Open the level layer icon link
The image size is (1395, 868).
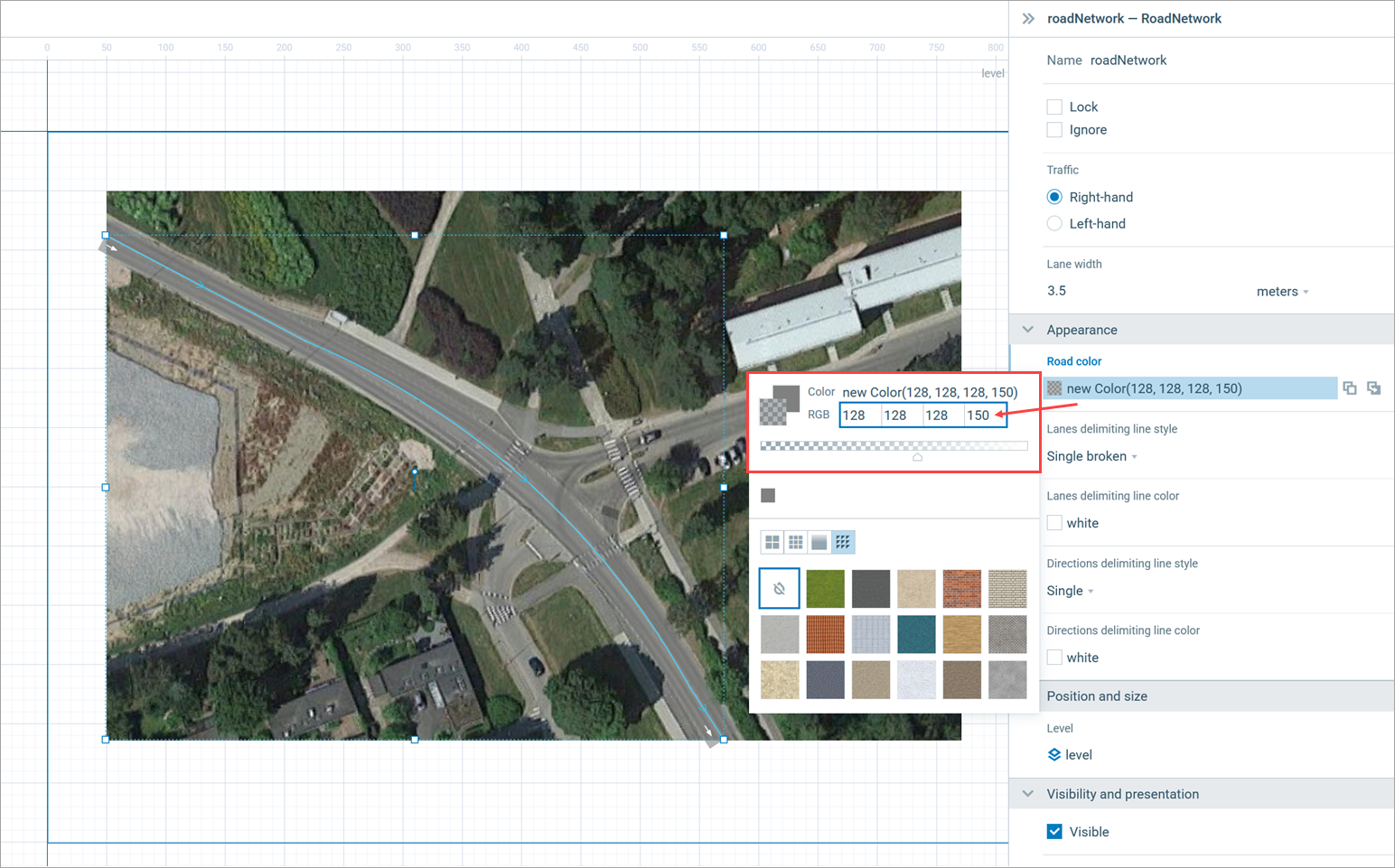pyautogui.click(x=1053, y=755)
